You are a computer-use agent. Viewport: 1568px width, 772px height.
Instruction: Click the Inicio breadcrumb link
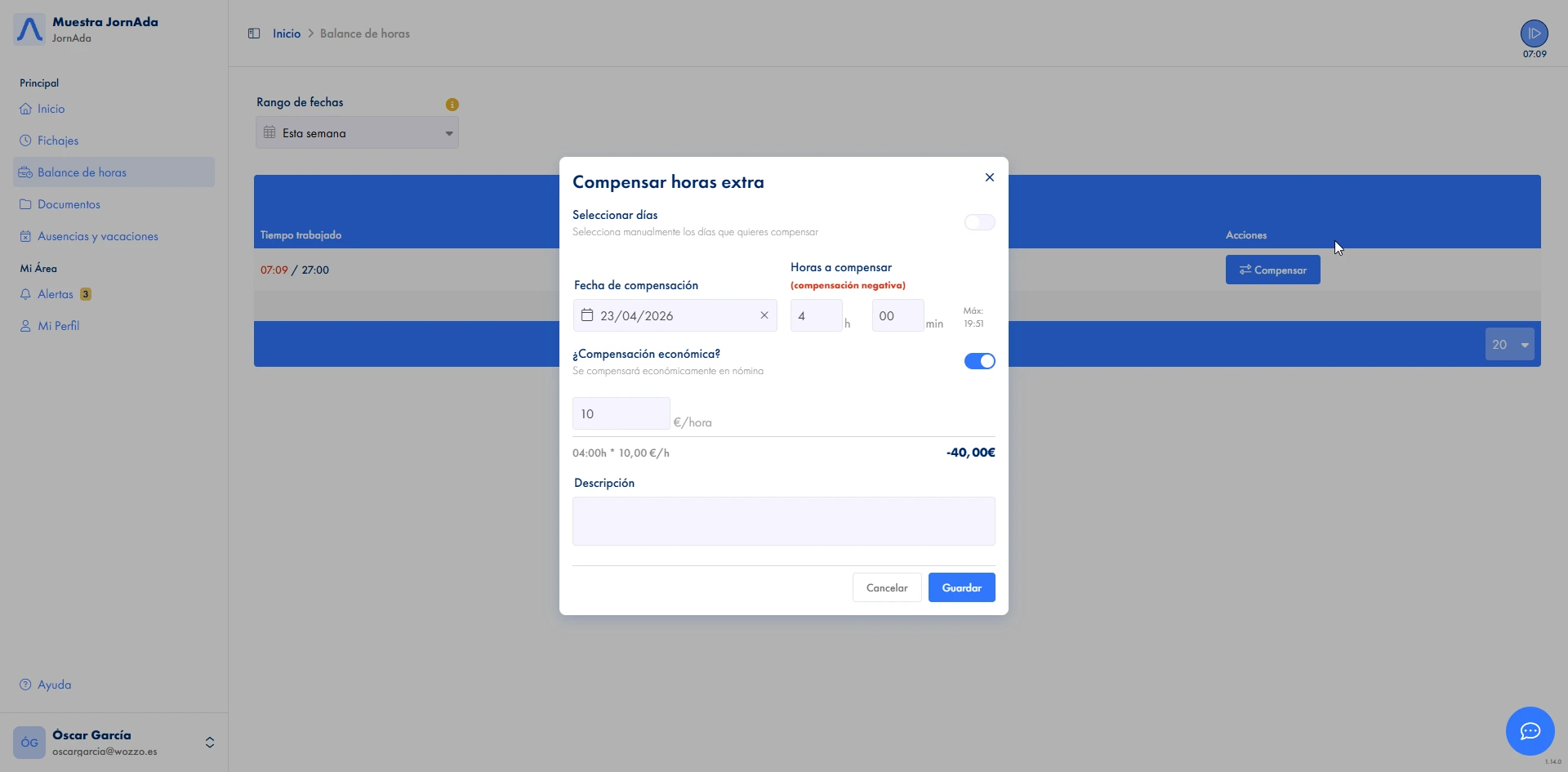pyautogui.click(x=287, y=33)
